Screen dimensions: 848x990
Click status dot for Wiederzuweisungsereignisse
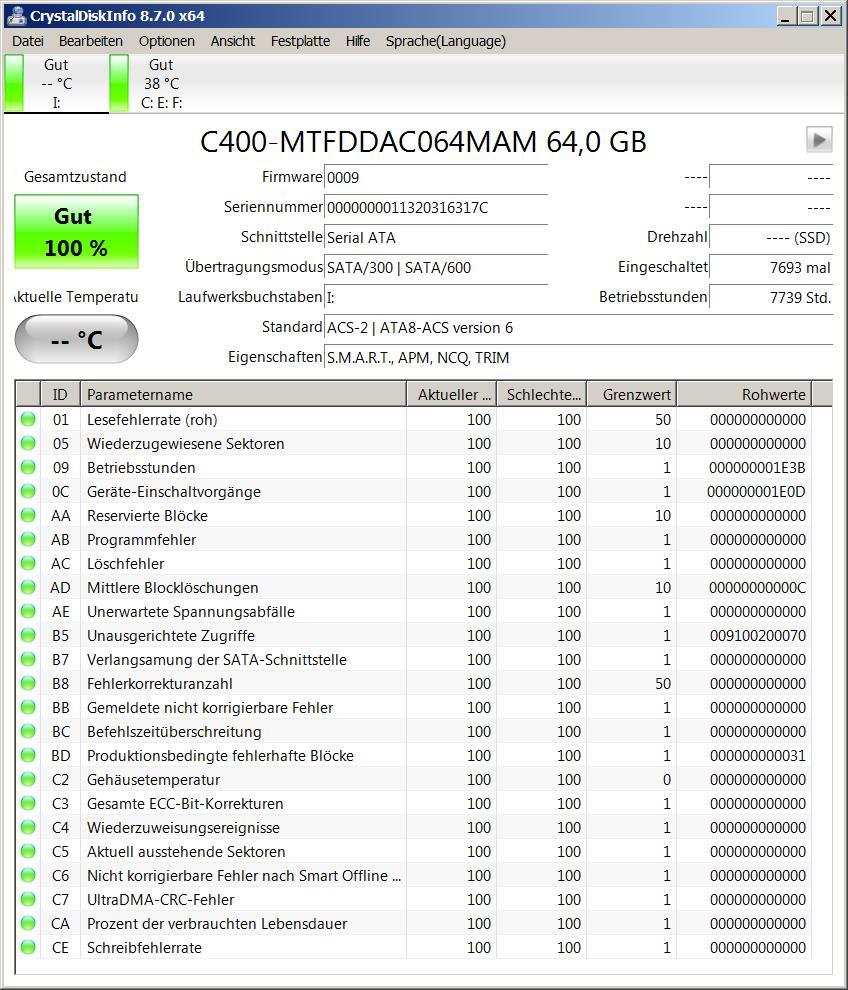click(28, 827)
